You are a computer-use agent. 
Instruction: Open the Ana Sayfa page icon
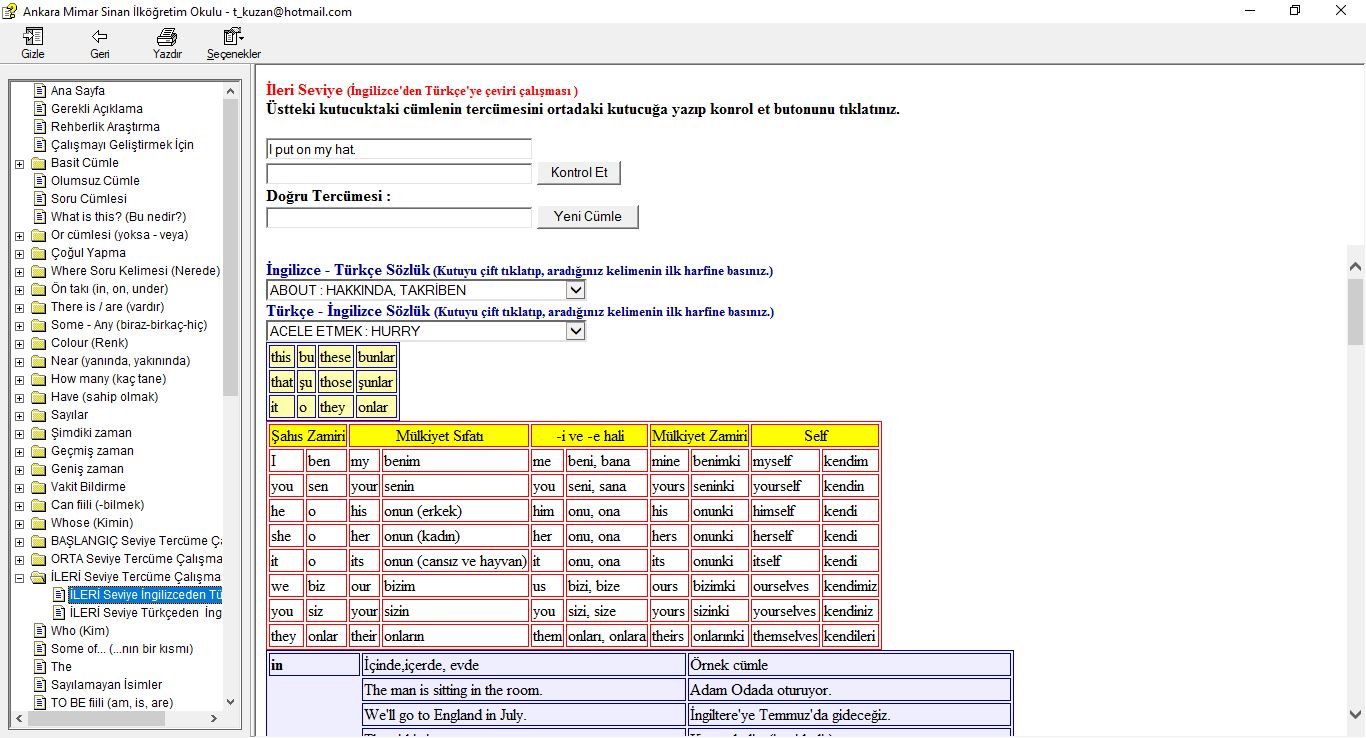pos(40,91)
